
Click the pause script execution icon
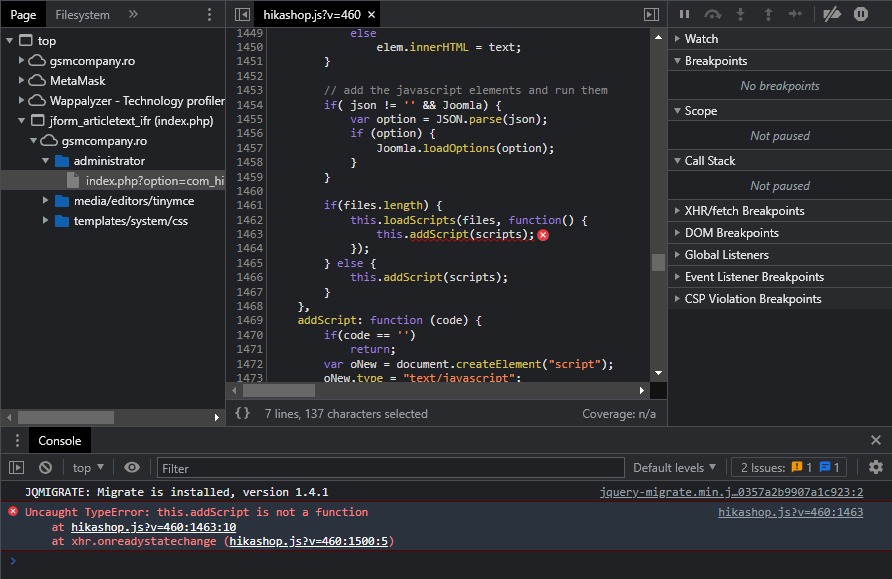click(x=685, y=14)
